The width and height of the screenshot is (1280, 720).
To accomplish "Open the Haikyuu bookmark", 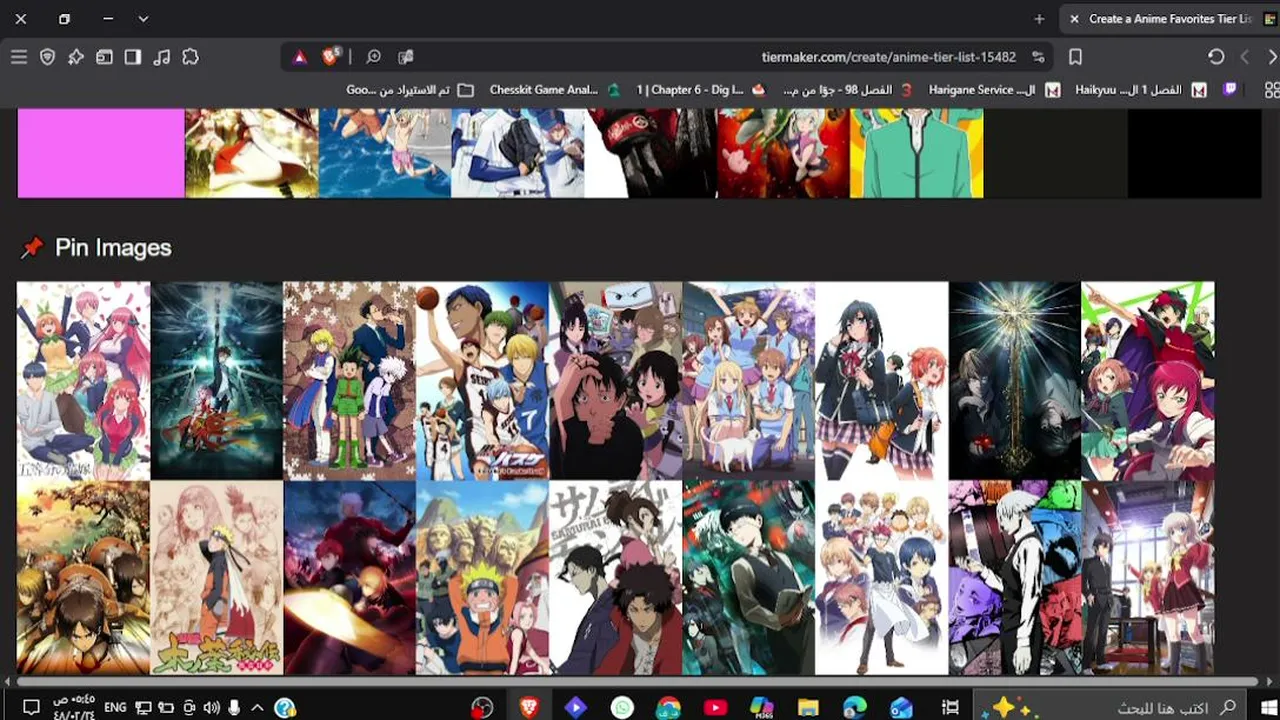I will (x=1140, y=90).
